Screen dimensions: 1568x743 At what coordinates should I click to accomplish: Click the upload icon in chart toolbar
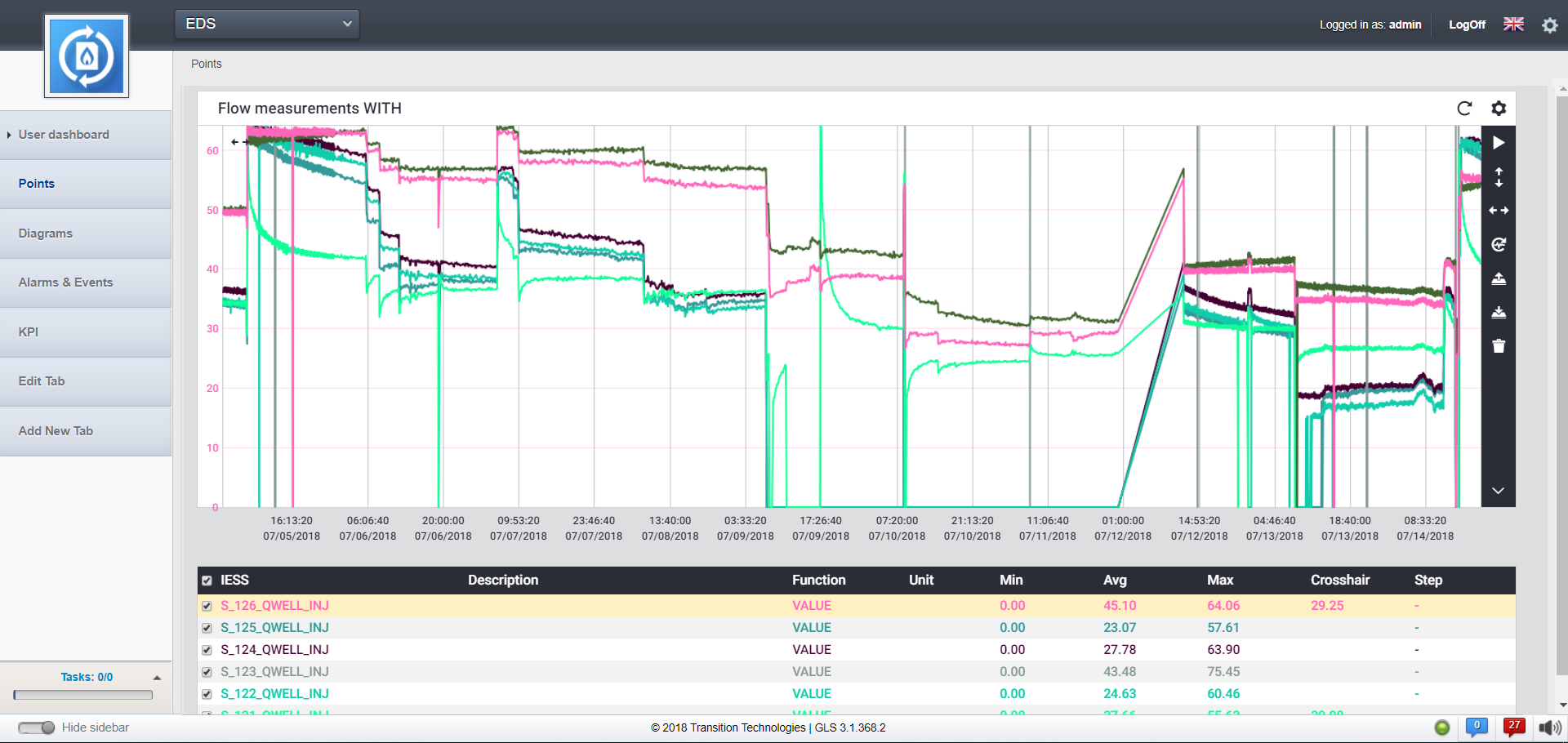1499,278
